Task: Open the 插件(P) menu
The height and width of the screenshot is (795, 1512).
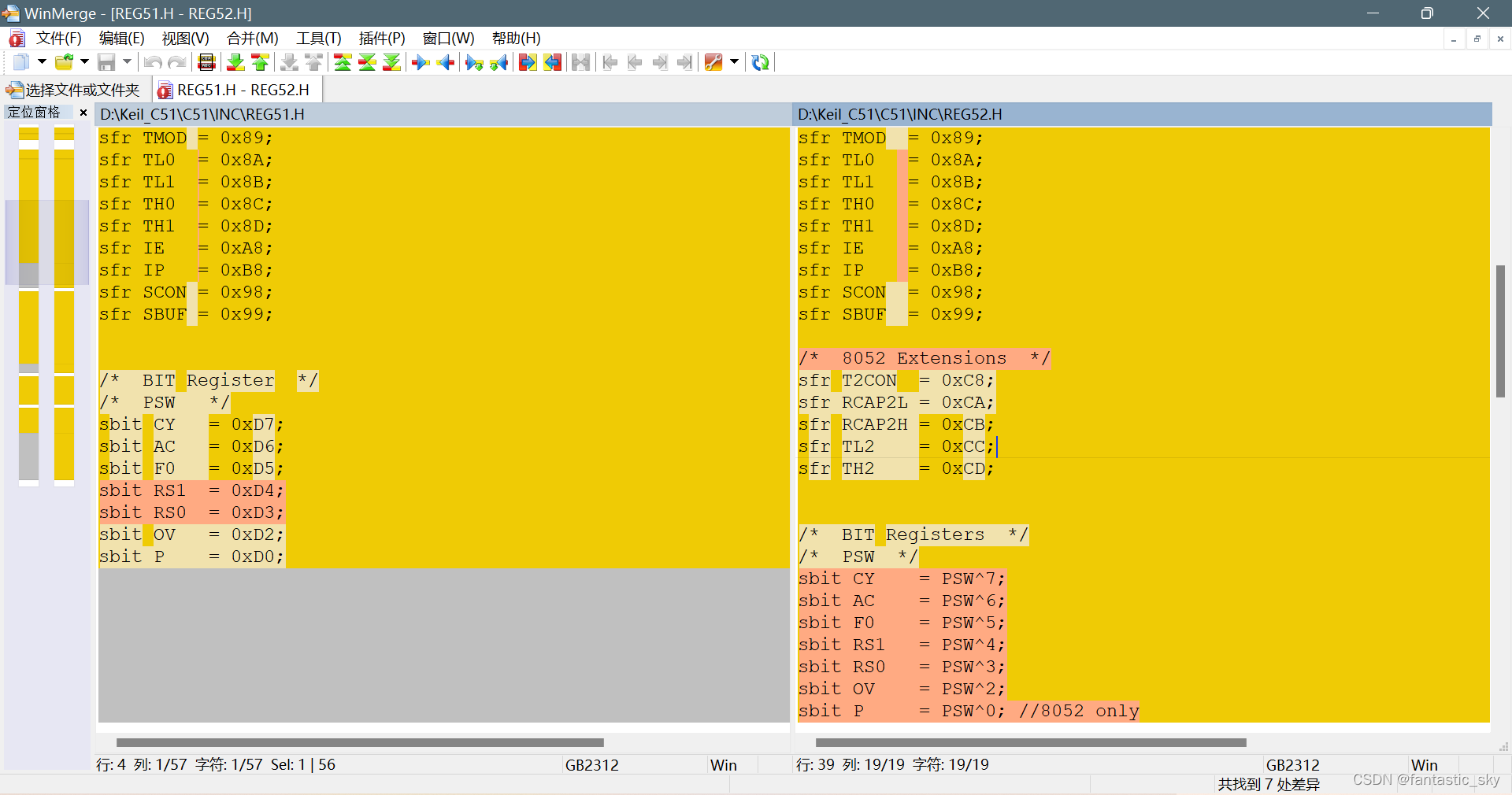Action: (x=382, y=39)
